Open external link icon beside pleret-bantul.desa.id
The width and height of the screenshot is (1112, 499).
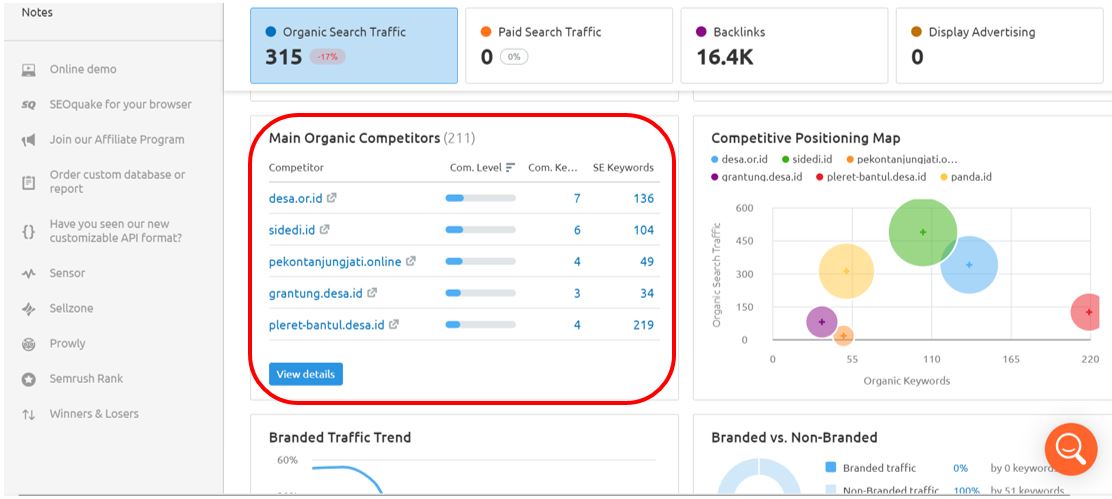[394, 325]
